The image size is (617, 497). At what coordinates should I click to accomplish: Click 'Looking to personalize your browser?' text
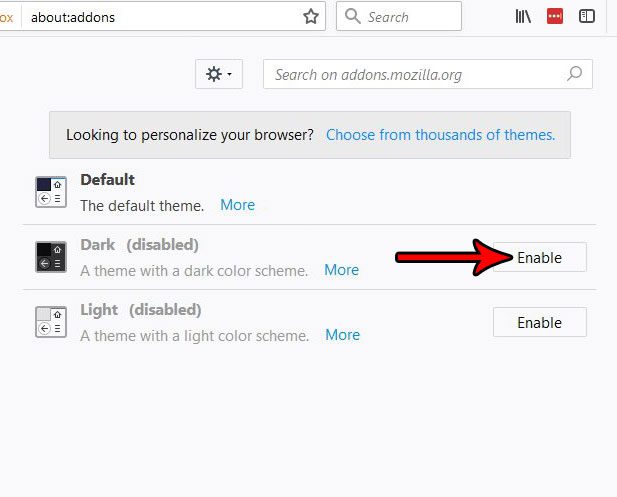pyautogui.click(x=190, y=135)
